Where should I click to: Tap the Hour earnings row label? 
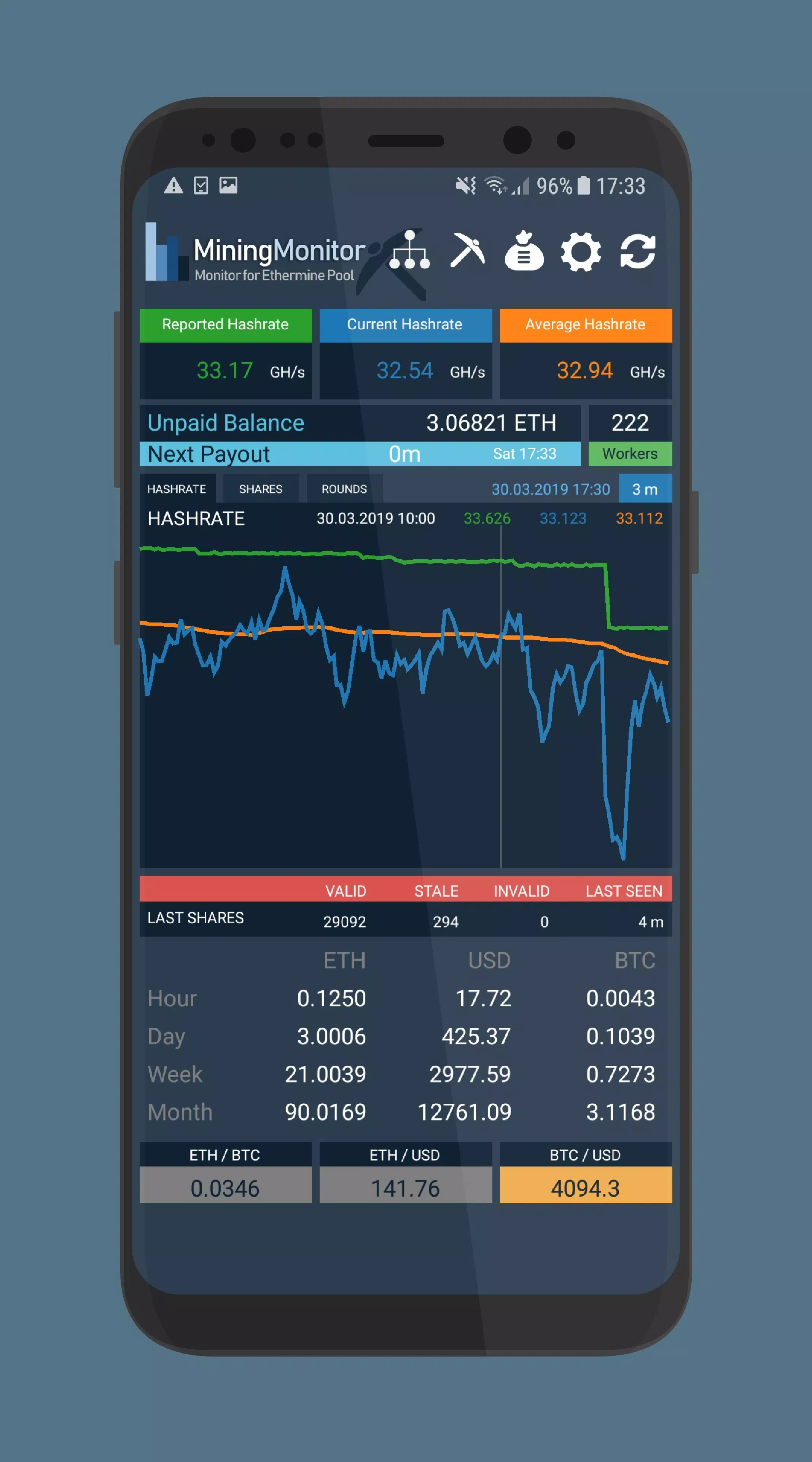tap(172, 998)
